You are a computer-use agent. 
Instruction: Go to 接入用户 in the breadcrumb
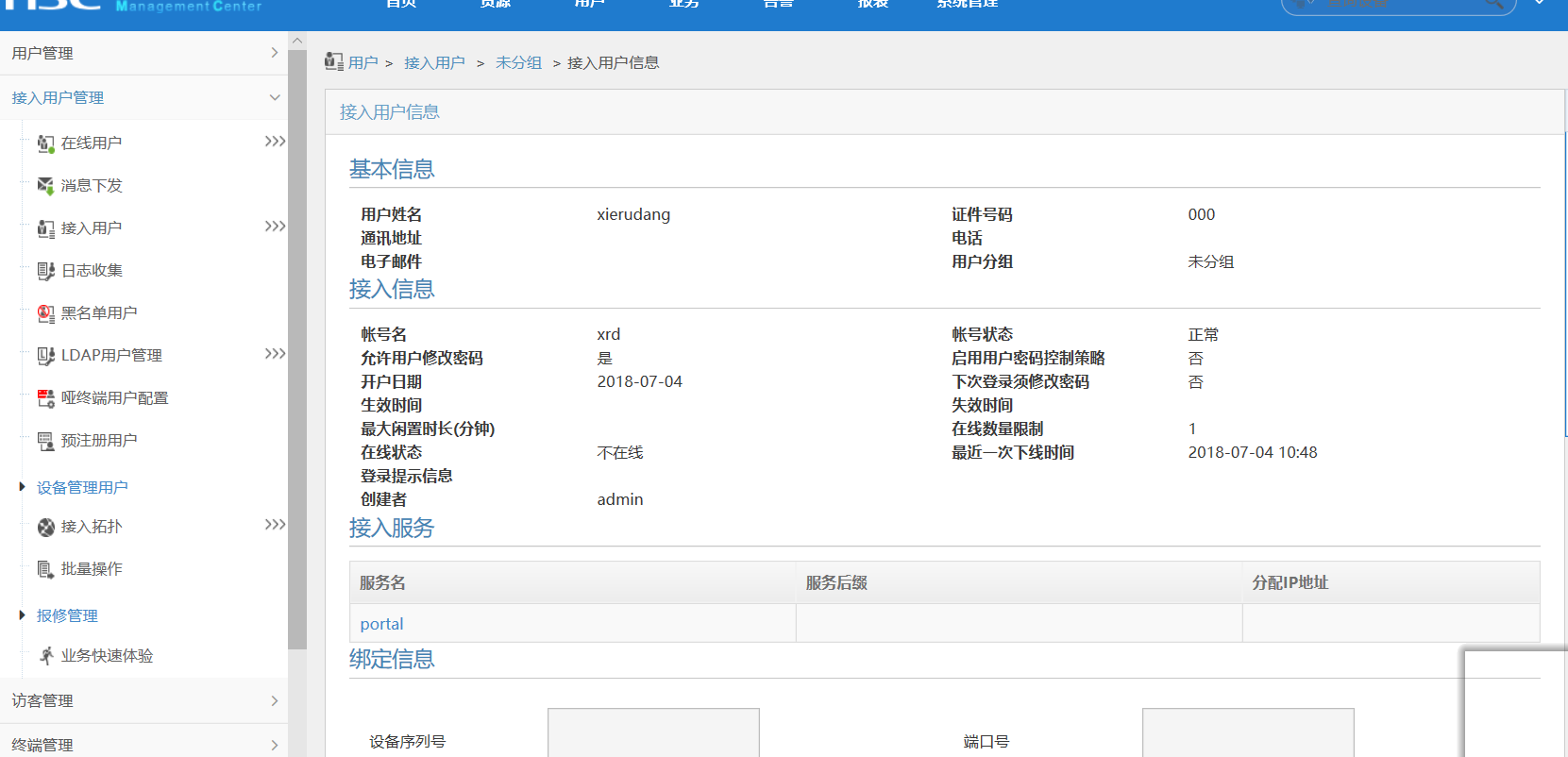click(434, 63)
